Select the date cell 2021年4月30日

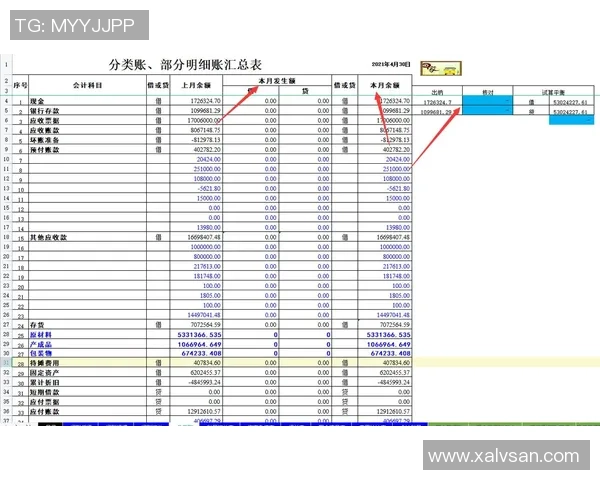pos(391,64)
